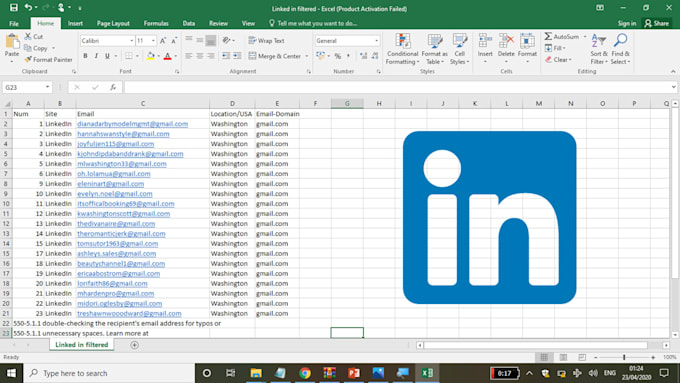Click the horizontal scrollbar track
The height and width of the screenshot is (383, 680).
[535, 345]
